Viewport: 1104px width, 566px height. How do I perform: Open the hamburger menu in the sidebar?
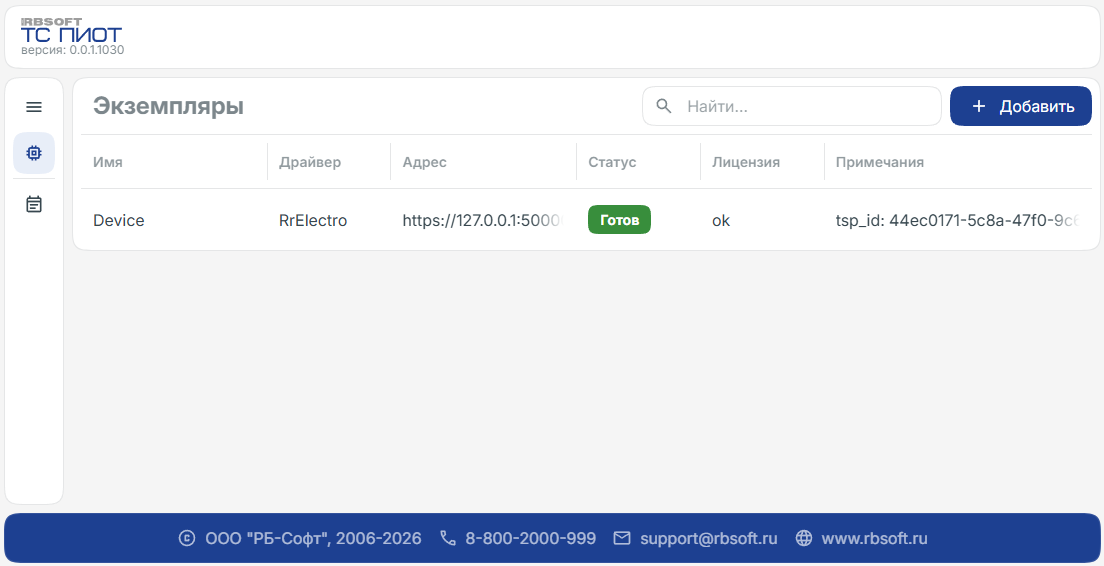(34, 107)
